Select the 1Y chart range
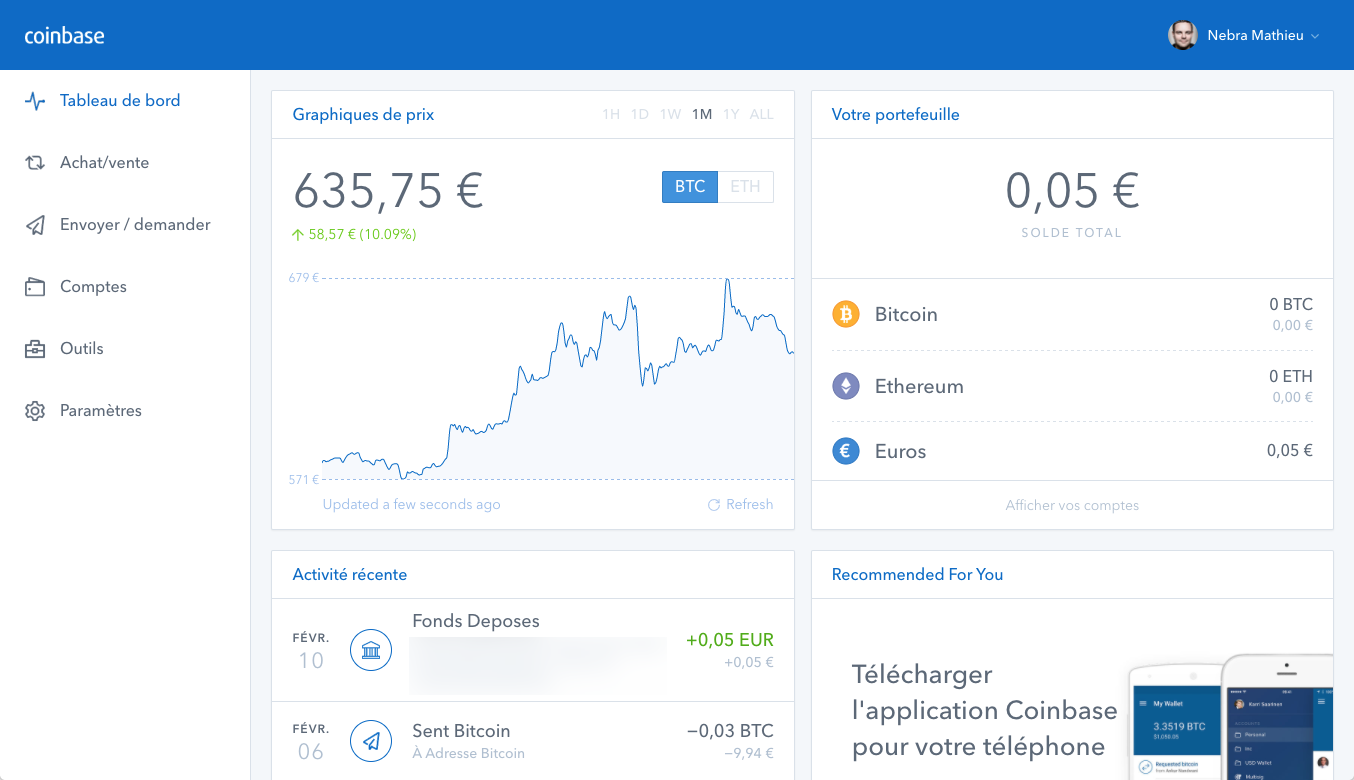The width and height of the screenshot is (1354, 780). click(731, 114)
